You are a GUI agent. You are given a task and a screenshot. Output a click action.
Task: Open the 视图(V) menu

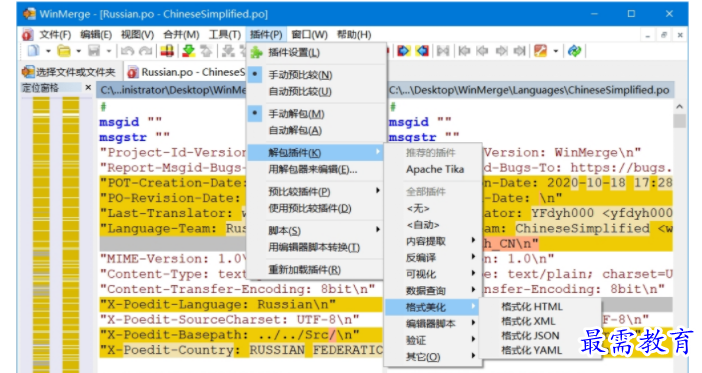[137, 34]
